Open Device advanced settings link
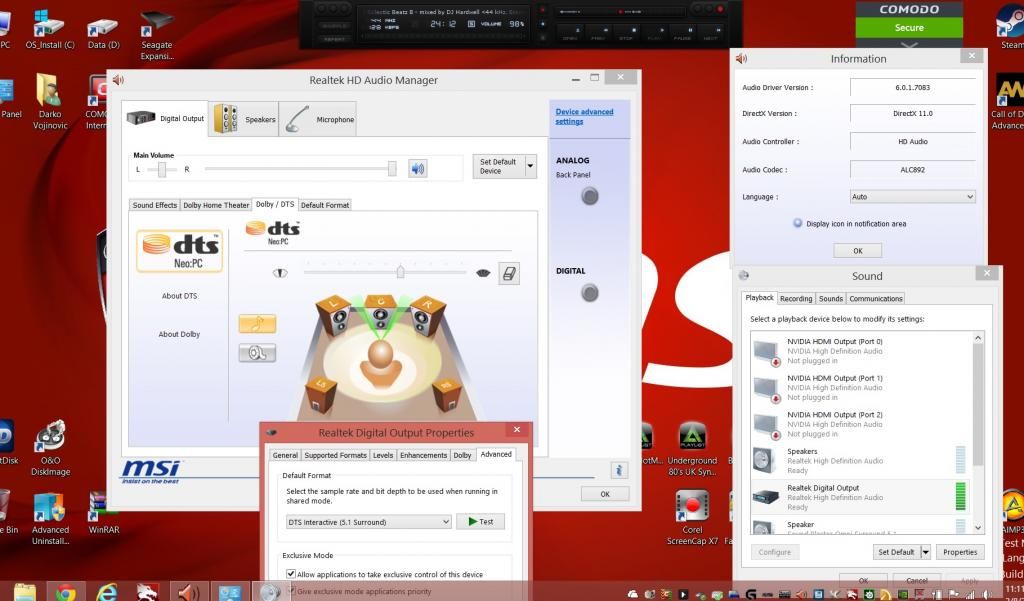 click(584, 116)
